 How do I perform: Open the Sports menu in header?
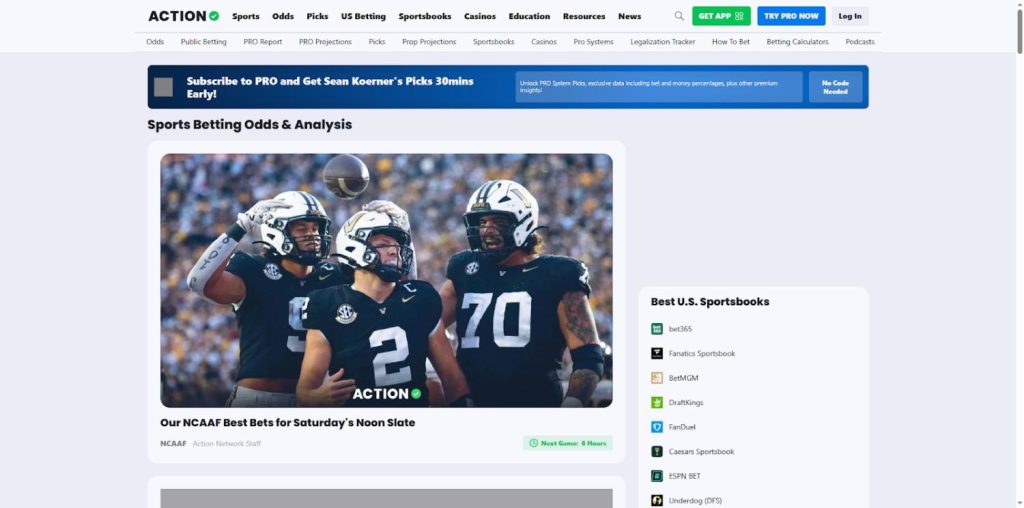(x=245, y=16)
